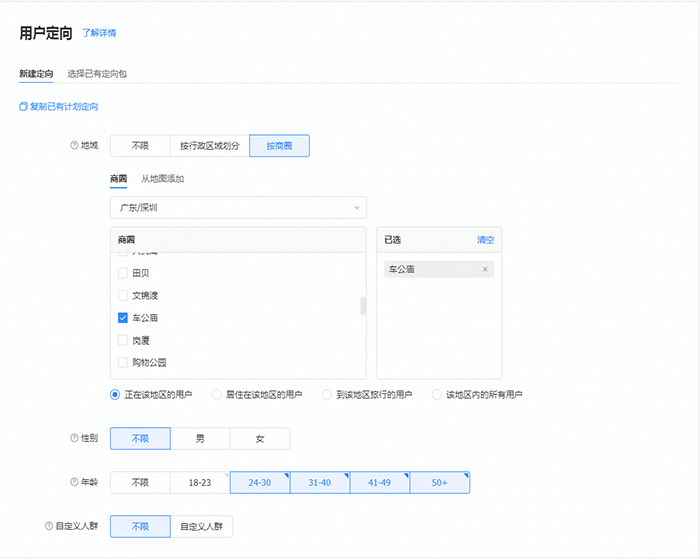Viewport: 700px width, 560px height.
Task: Click the help icon next to 地域
Action: coord(74,146)
